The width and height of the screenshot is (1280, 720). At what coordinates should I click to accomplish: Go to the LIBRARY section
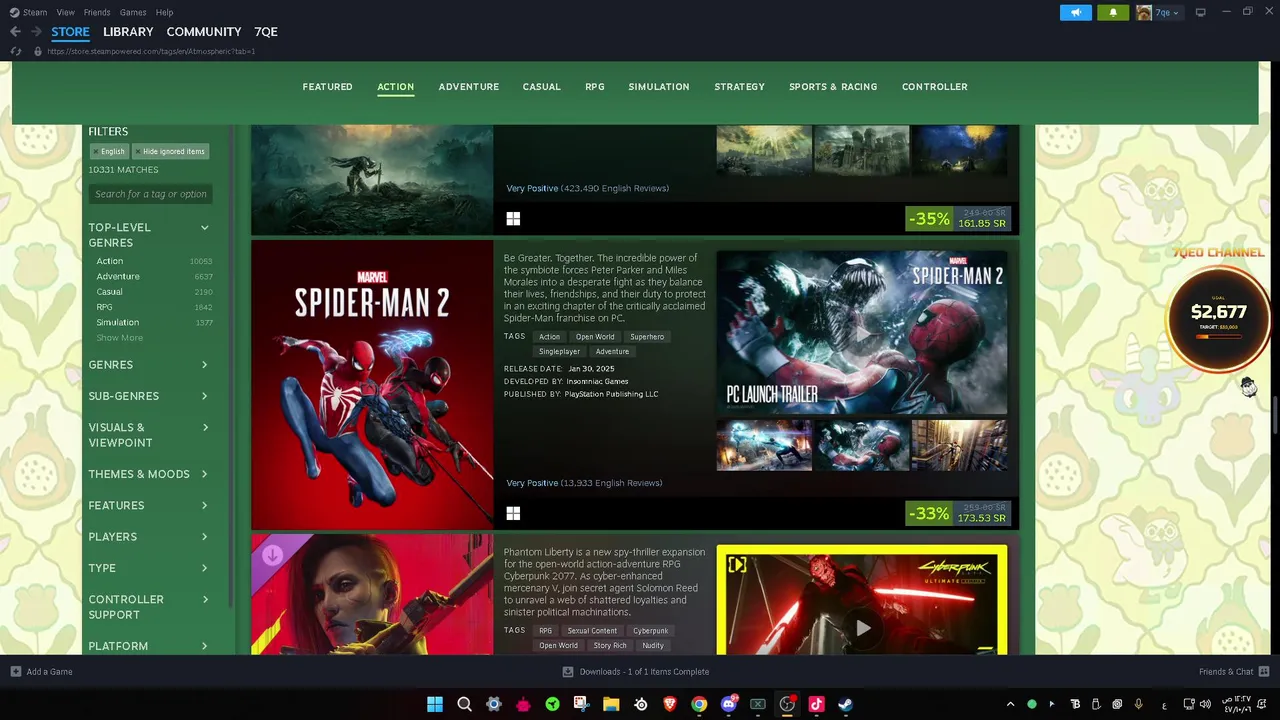click(128, 32)
